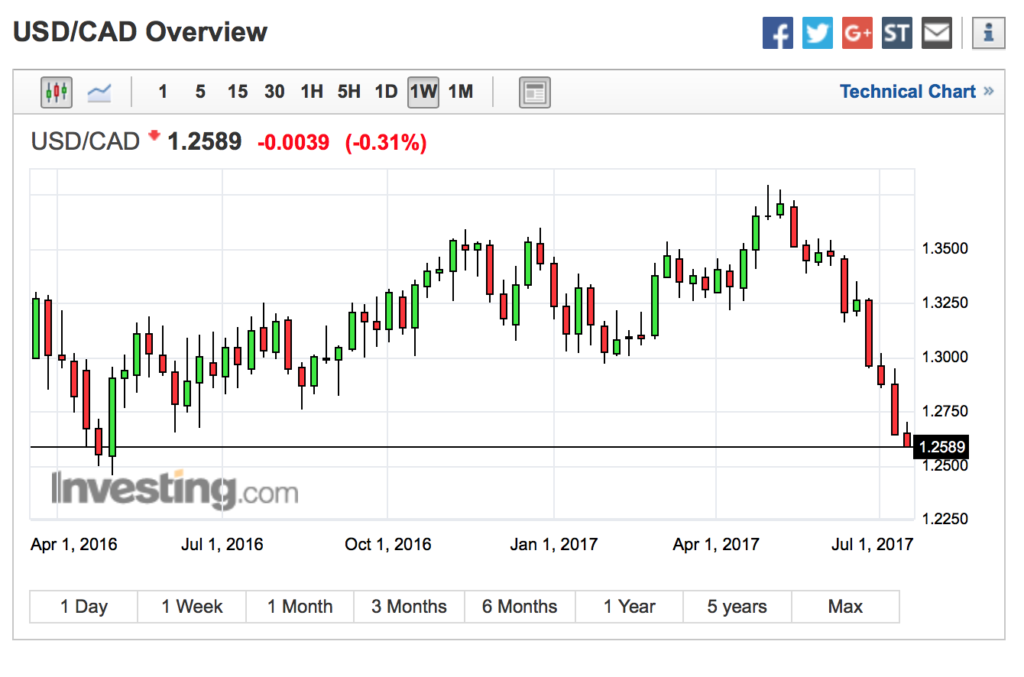Click the last red candlestick at 1.2589
The width and height of the screenshot is (1024, 677).
(907, 439)
